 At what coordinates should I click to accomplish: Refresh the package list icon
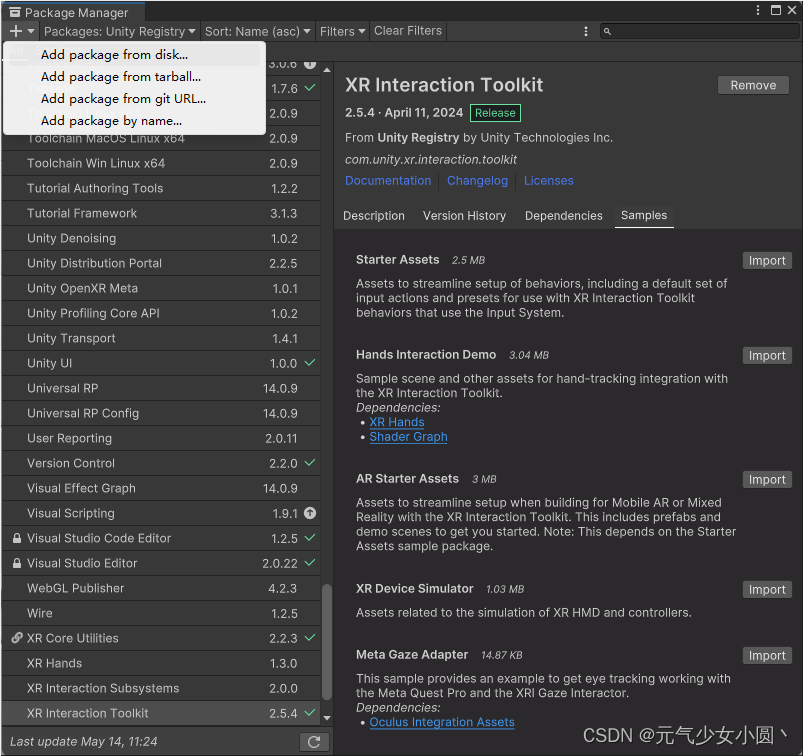click(314, 742)
